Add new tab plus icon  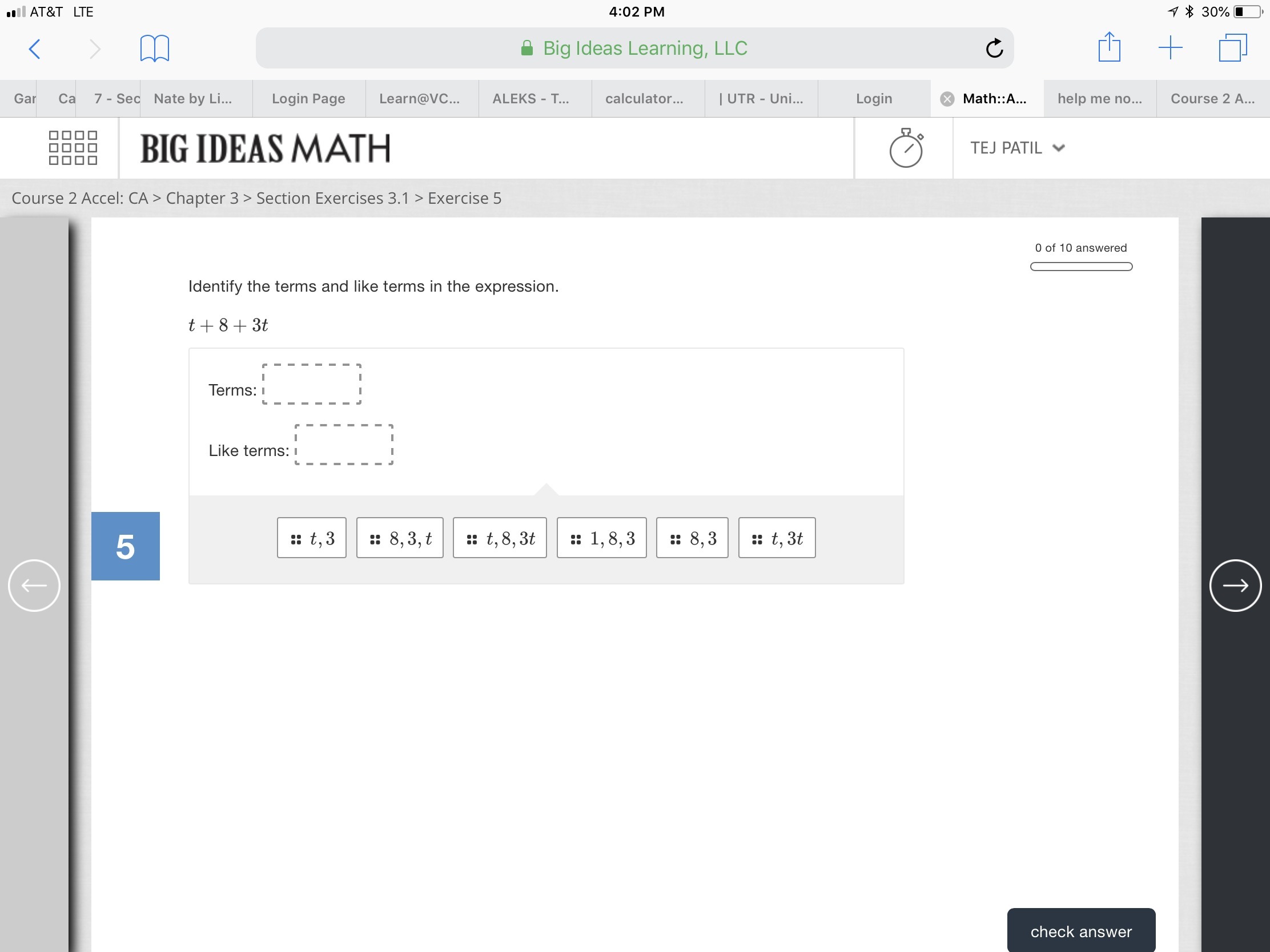[1170, 47]
